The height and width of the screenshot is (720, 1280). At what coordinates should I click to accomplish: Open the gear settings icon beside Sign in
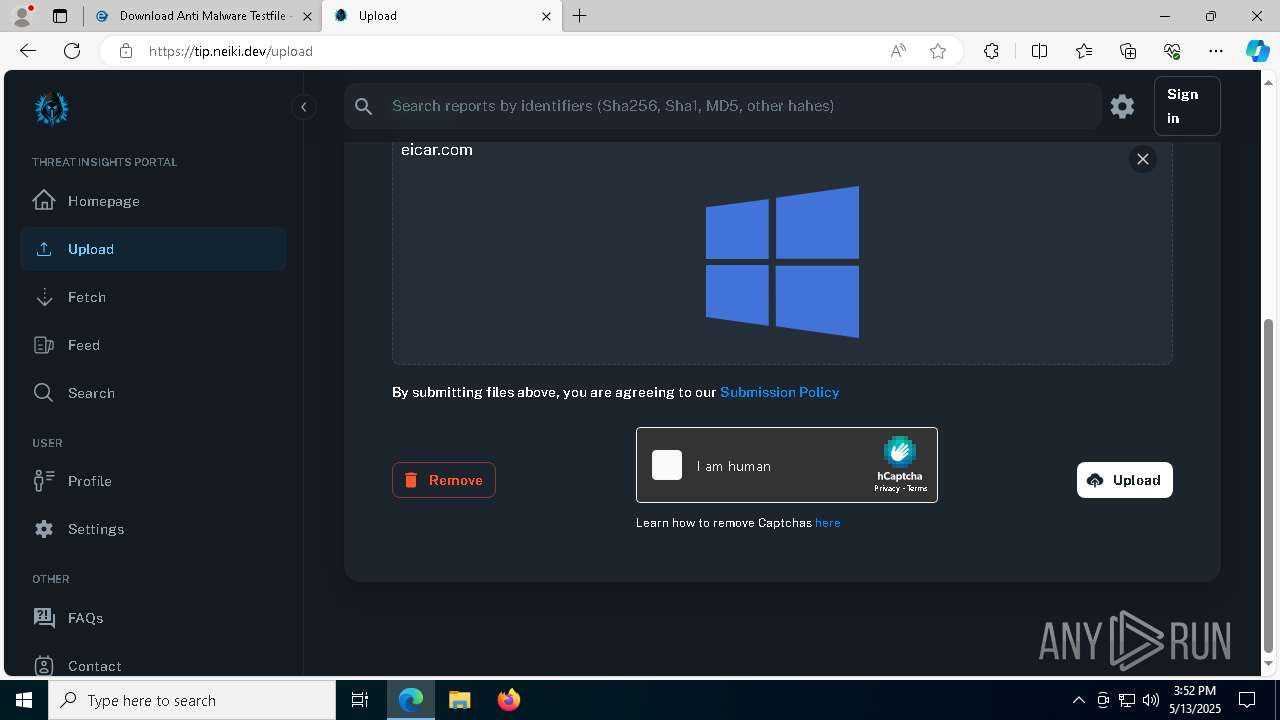pos(1122,106)
